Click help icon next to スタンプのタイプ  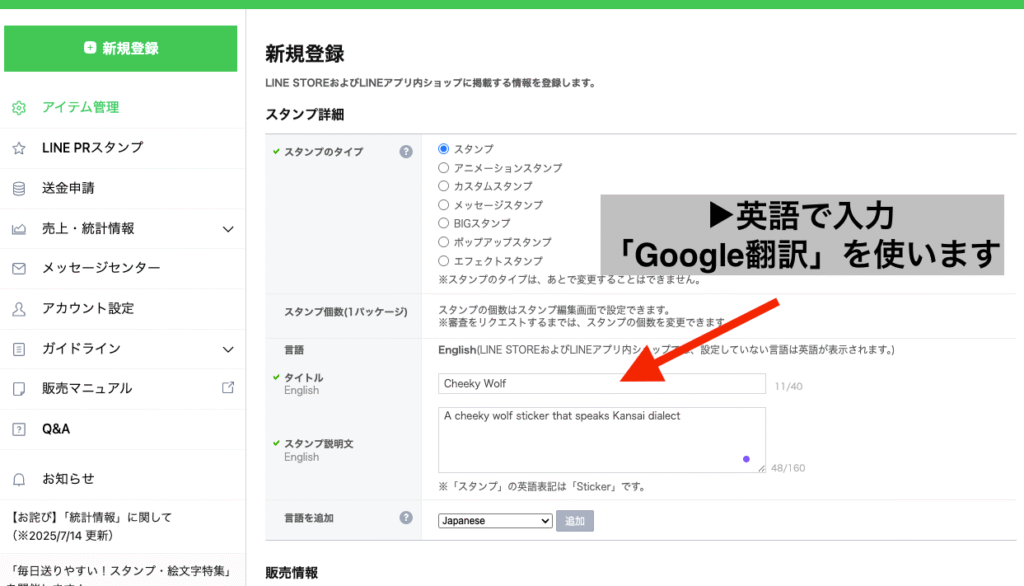pyautogui.click(x=406, y=152)
